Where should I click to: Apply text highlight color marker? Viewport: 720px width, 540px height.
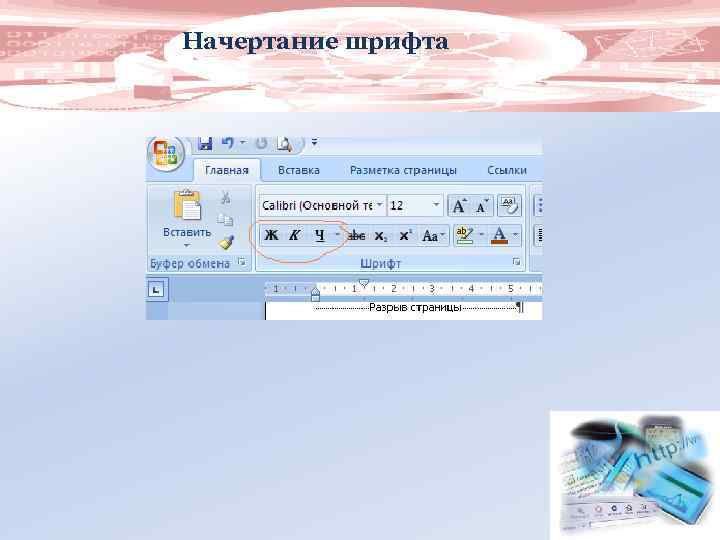pyautogui.click(x=465, y=235)
